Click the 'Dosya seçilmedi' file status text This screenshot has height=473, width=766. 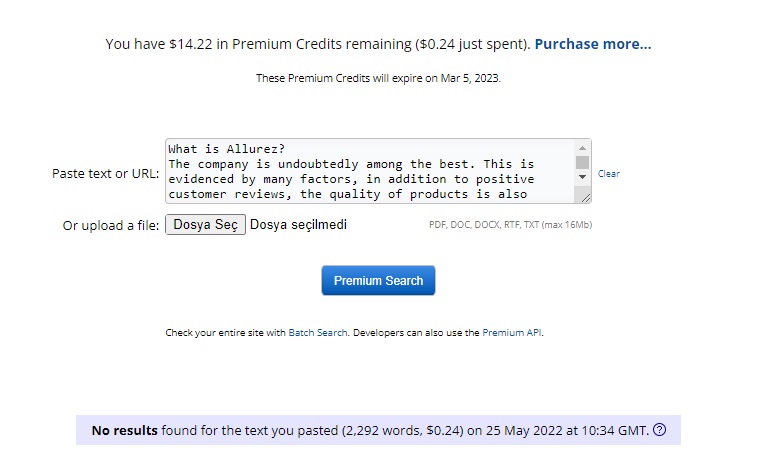pyautogui.click(x=298, y=225)
